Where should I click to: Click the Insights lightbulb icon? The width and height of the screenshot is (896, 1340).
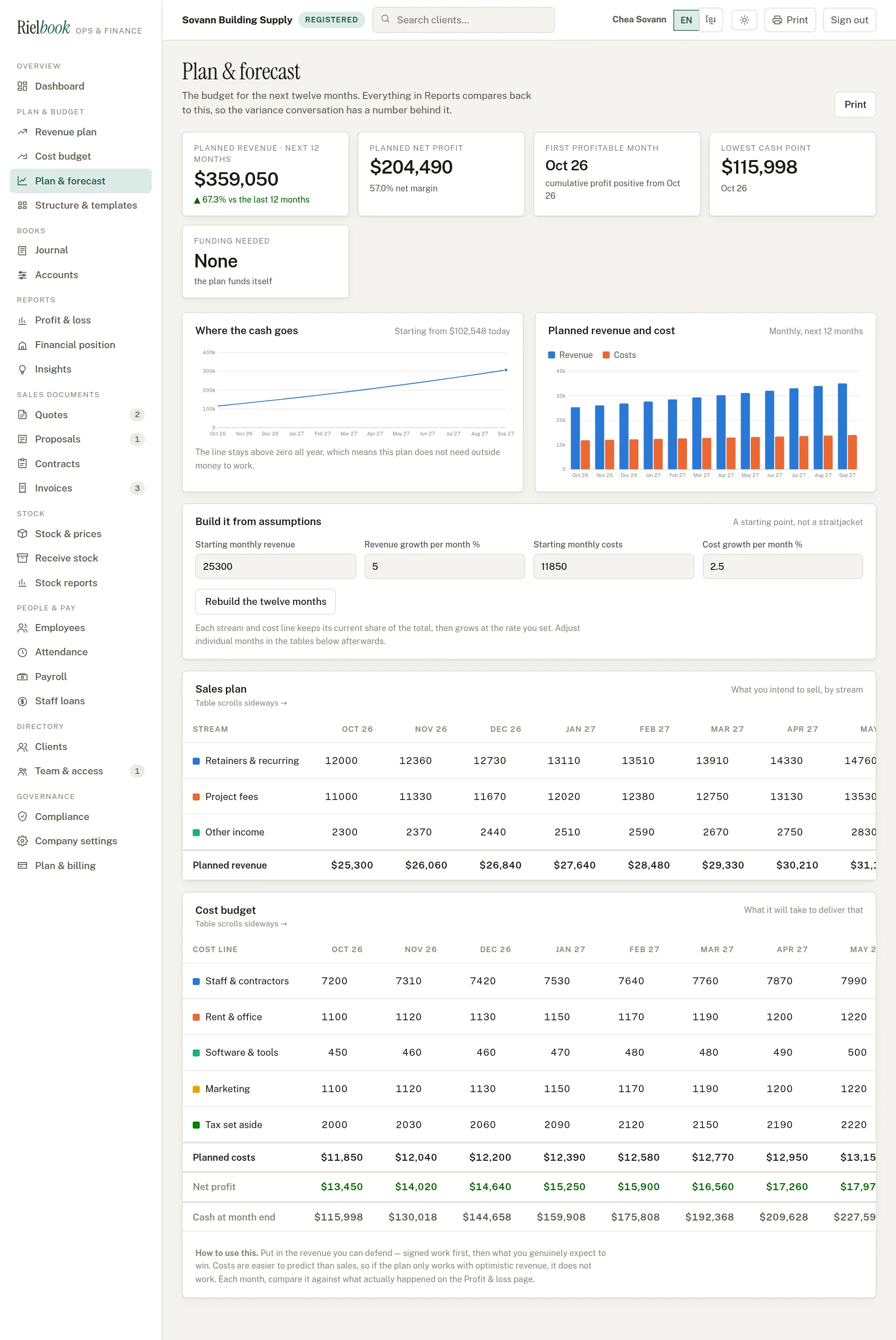(x=22, y=369)
